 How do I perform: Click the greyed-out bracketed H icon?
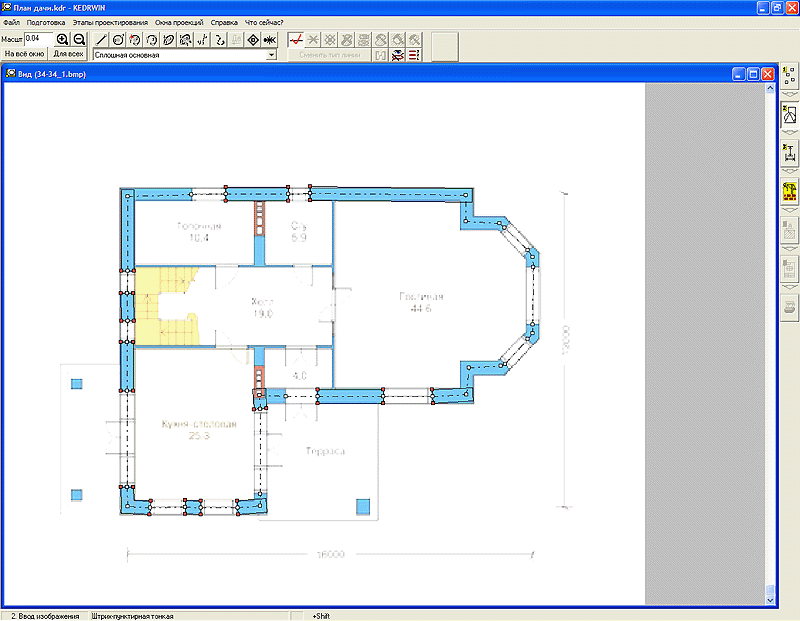[x=381, y=55]
